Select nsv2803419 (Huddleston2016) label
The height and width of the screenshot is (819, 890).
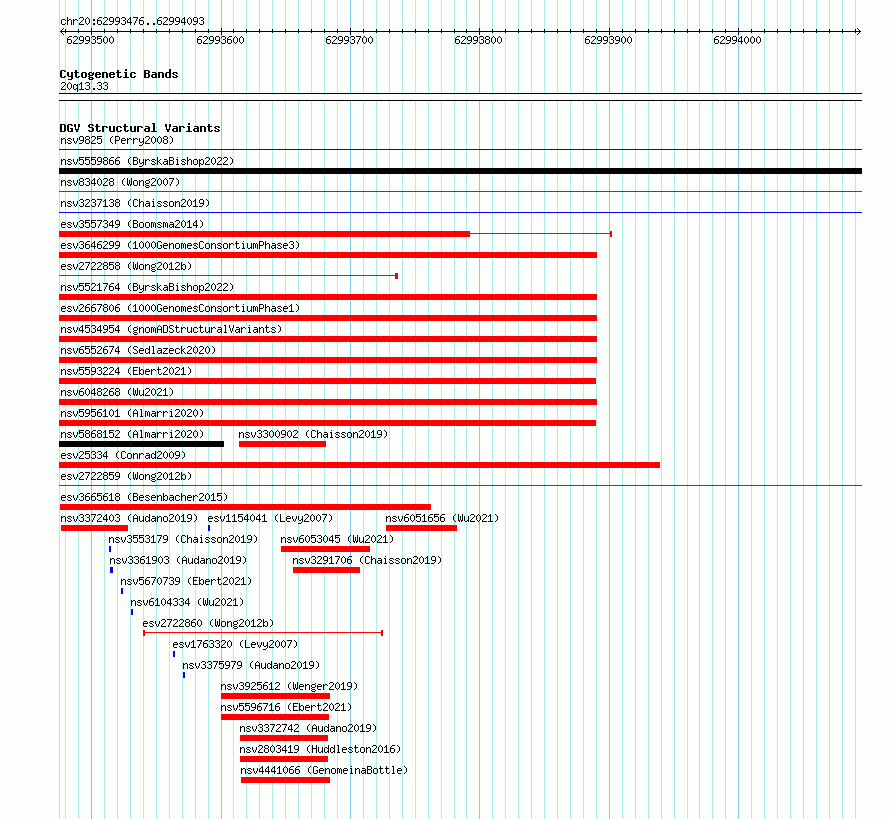click(320, 749)
